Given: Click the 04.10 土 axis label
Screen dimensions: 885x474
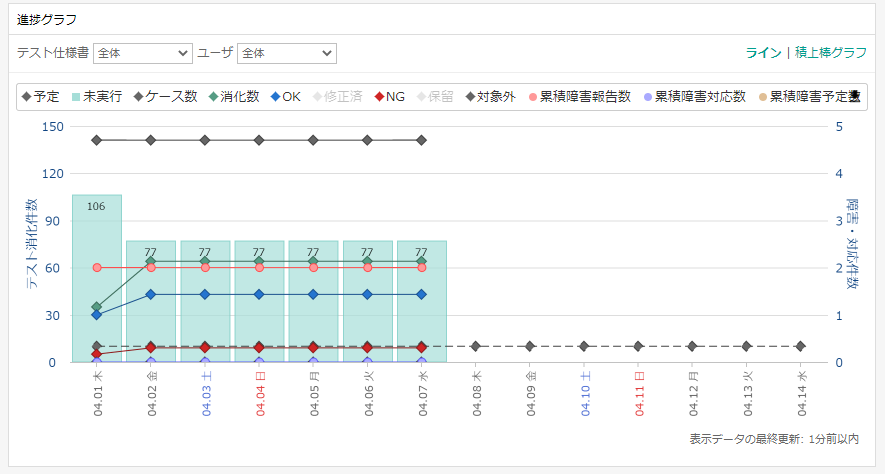Looking at the screenshot, I should [586, 393].
